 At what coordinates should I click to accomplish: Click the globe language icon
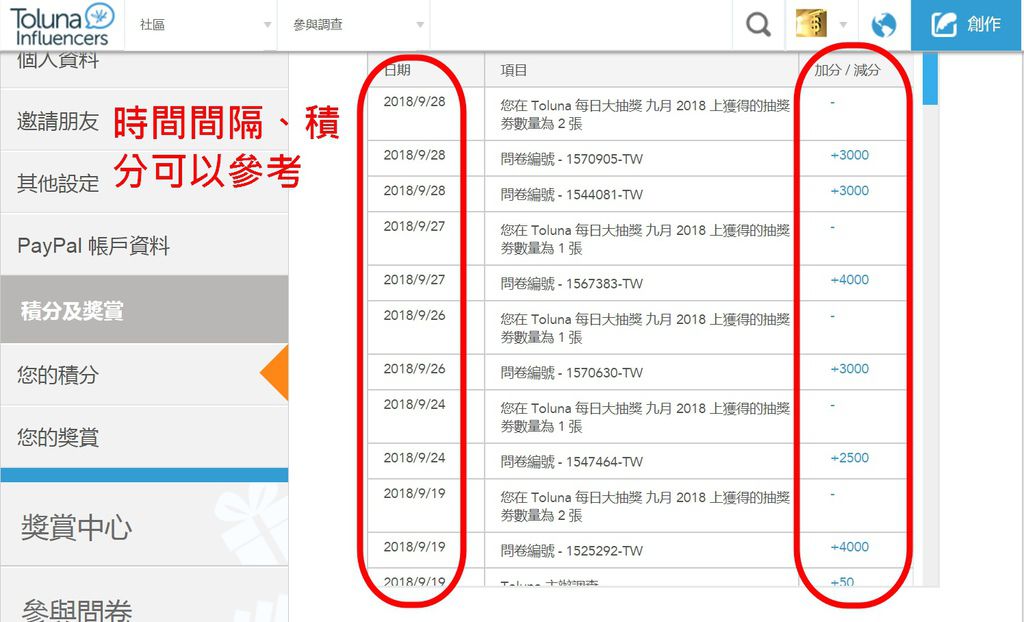click(x=884, y=22)
